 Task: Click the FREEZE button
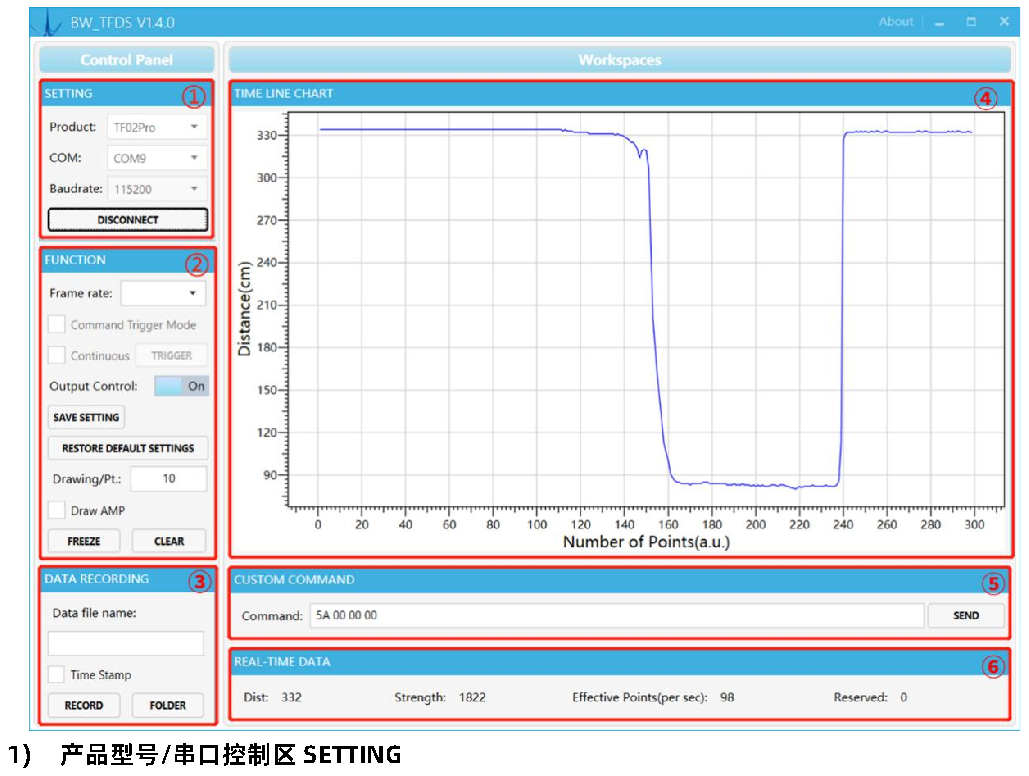coord(84,541)
